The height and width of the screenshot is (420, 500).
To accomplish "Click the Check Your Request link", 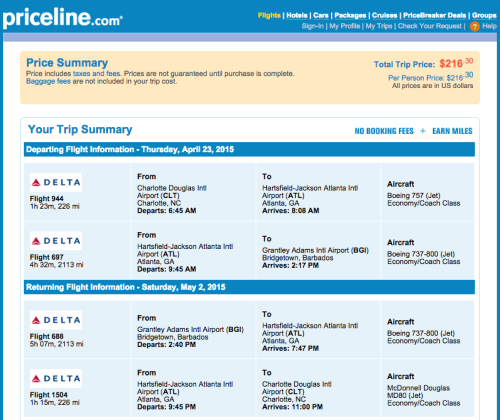I will [x=430, y=26].
